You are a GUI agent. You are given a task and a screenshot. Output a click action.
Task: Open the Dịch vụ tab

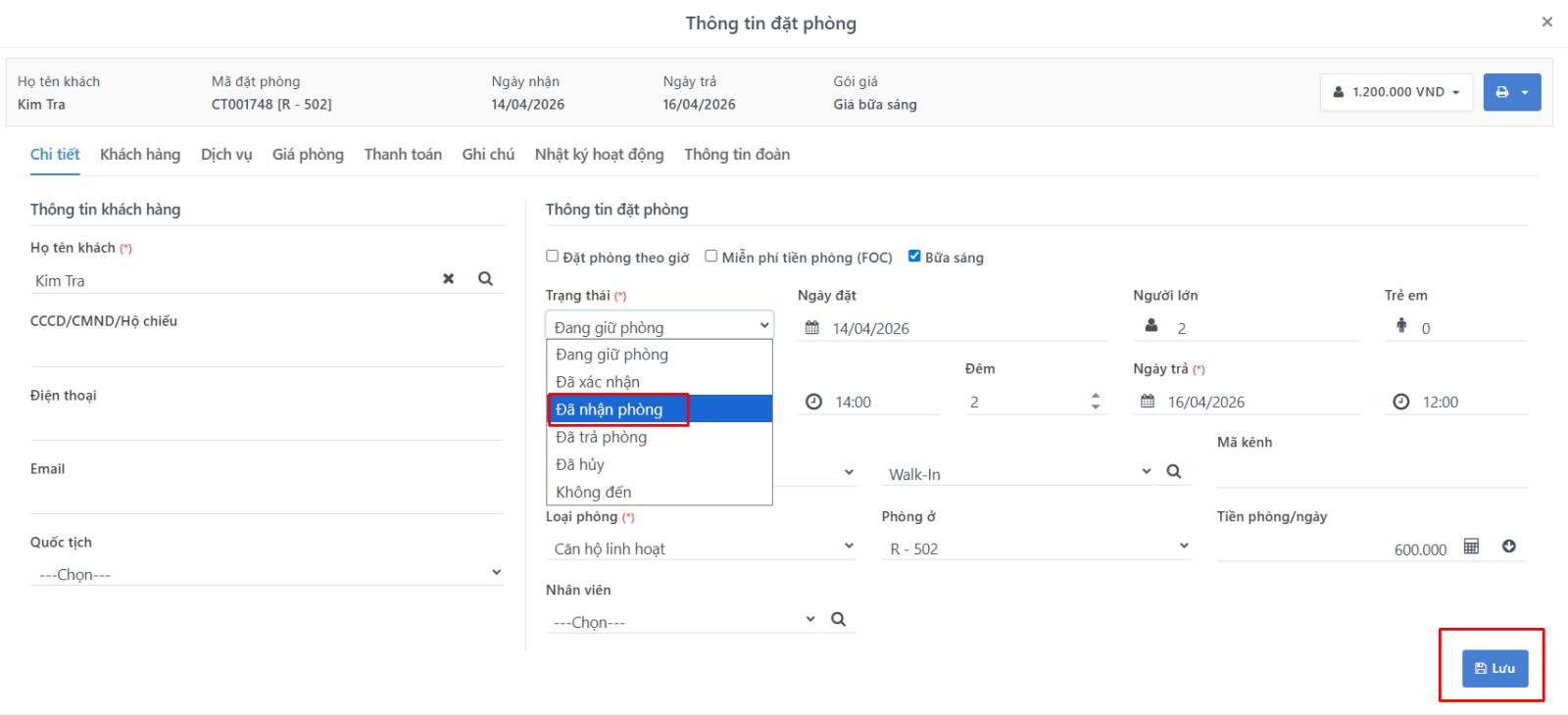226,155
